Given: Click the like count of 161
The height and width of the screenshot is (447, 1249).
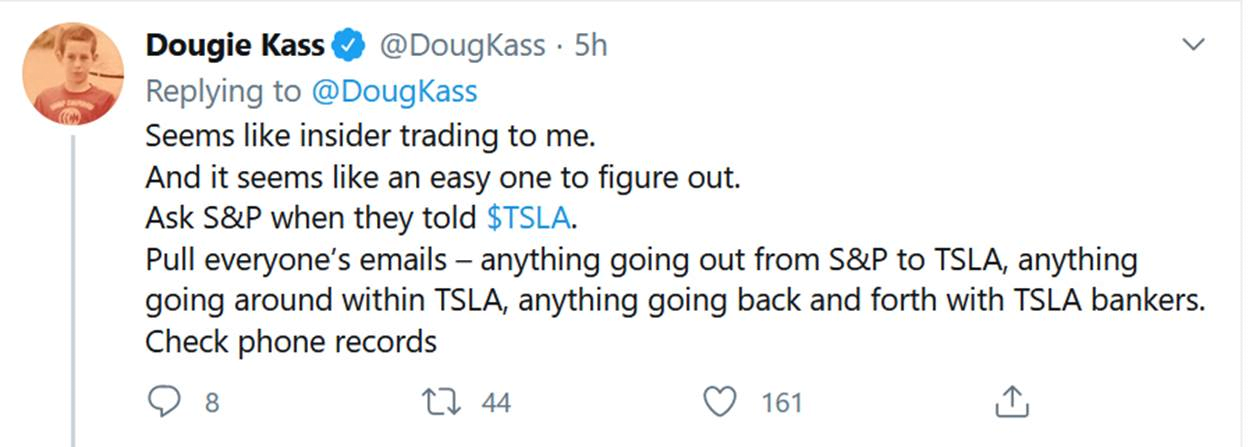Looking at the screenshot, I should point(782,403).
